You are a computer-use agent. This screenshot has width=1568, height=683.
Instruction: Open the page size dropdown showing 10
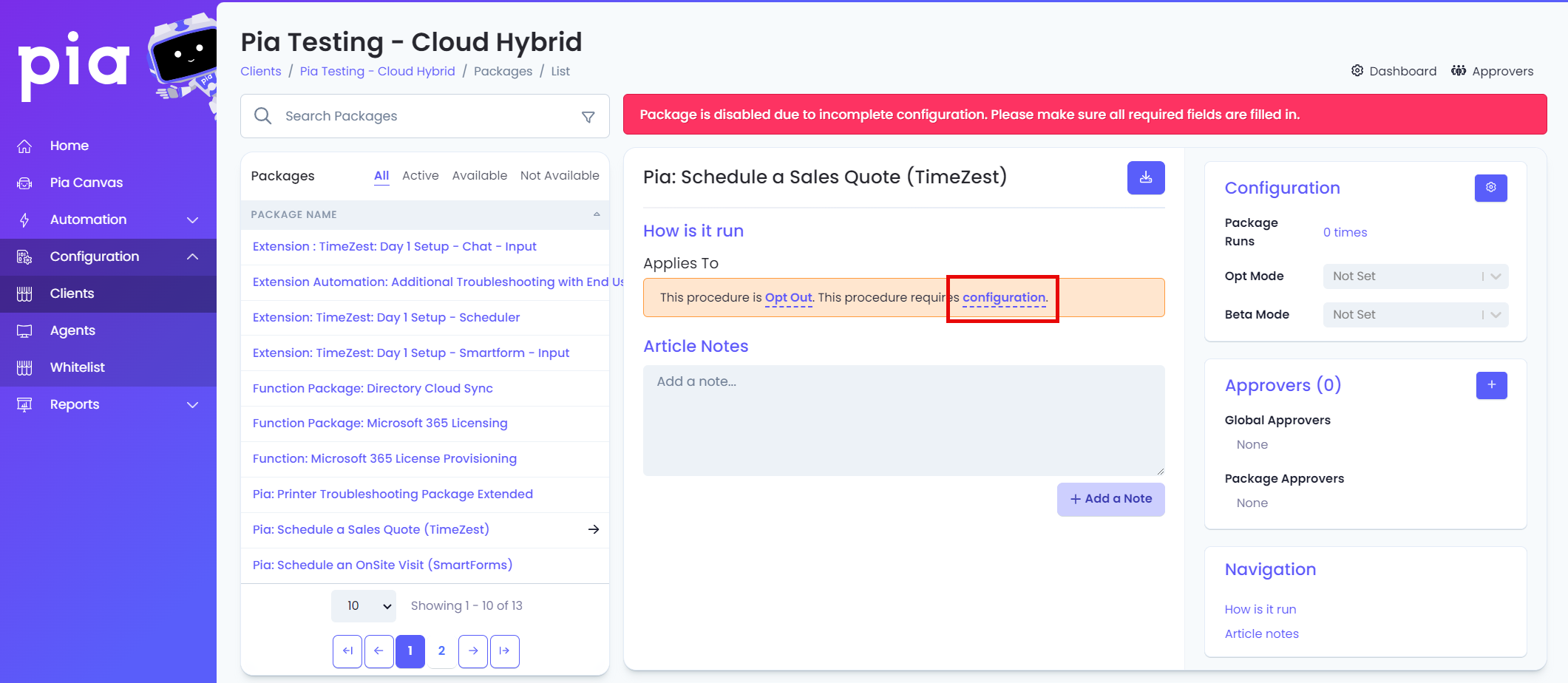(x=364, y=606)
